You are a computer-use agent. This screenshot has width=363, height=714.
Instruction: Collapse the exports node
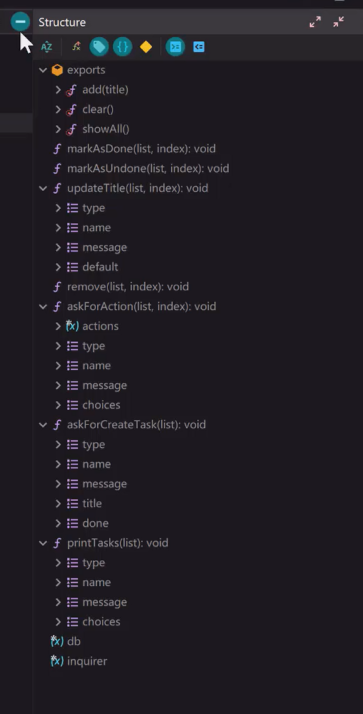(43, 70)
